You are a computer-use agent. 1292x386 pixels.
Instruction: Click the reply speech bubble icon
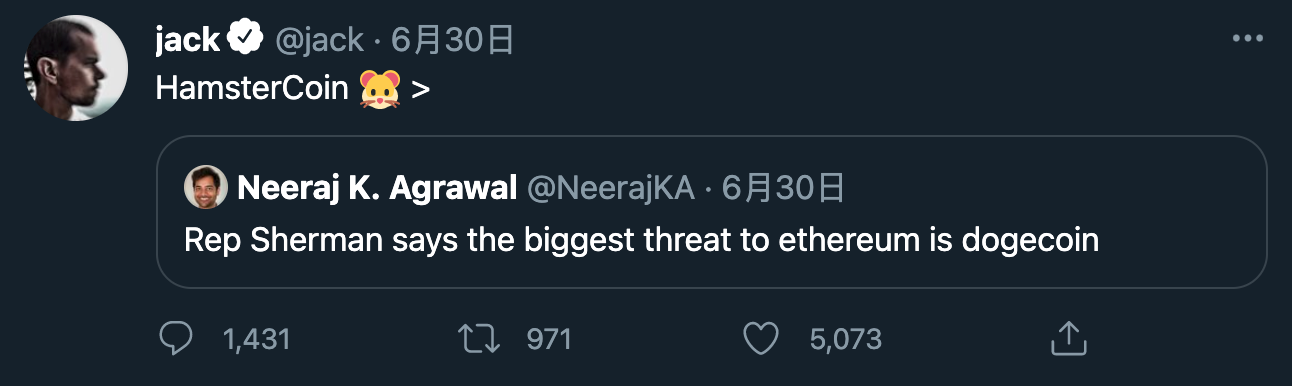(176, 338)
